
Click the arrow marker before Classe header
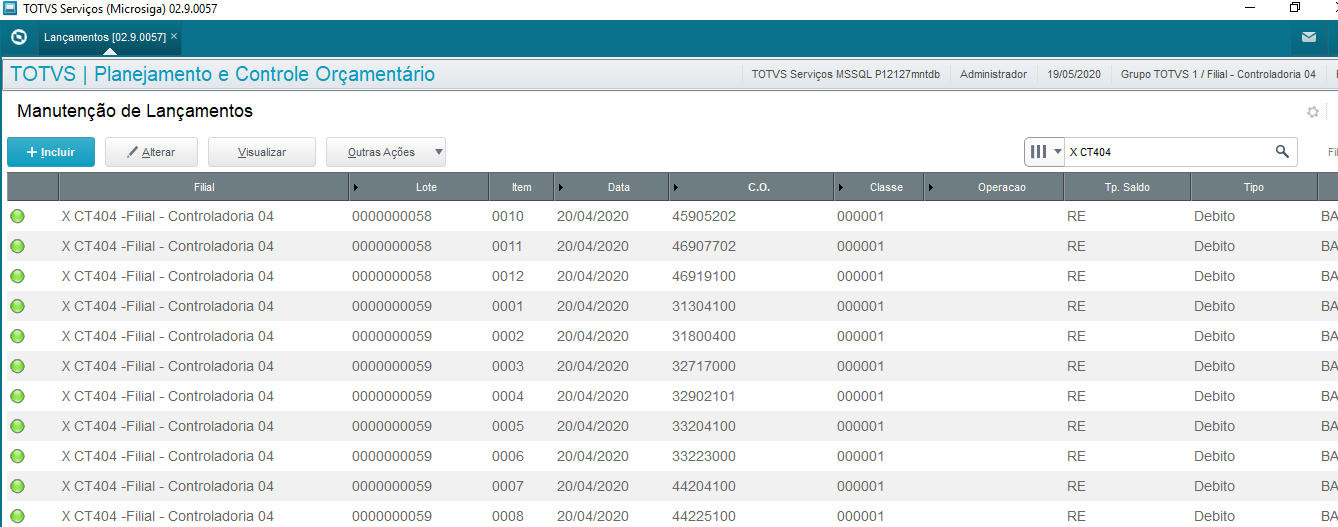(x=842, y=187)
